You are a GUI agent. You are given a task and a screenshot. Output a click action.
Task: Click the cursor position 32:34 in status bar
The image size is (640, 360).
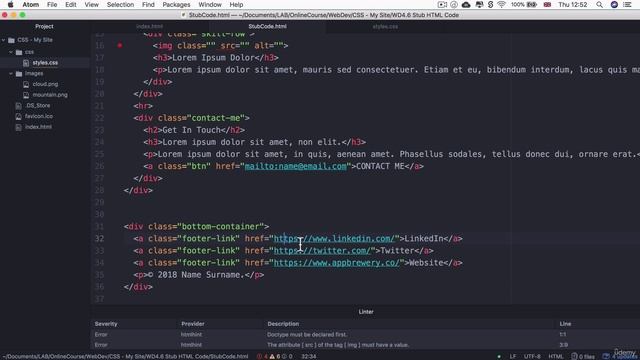coord(309,356)
